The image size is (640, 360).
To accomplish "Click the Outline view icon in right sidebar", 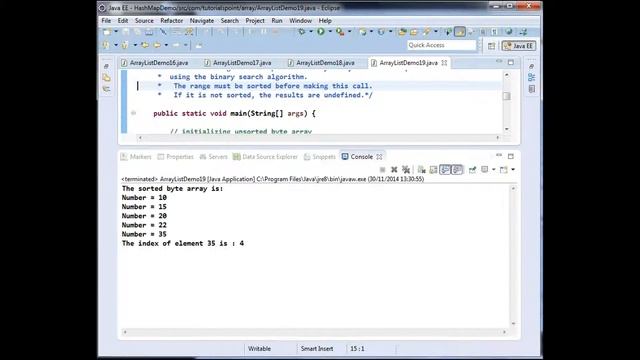I will pyautogui.click(x=531, y=77).
